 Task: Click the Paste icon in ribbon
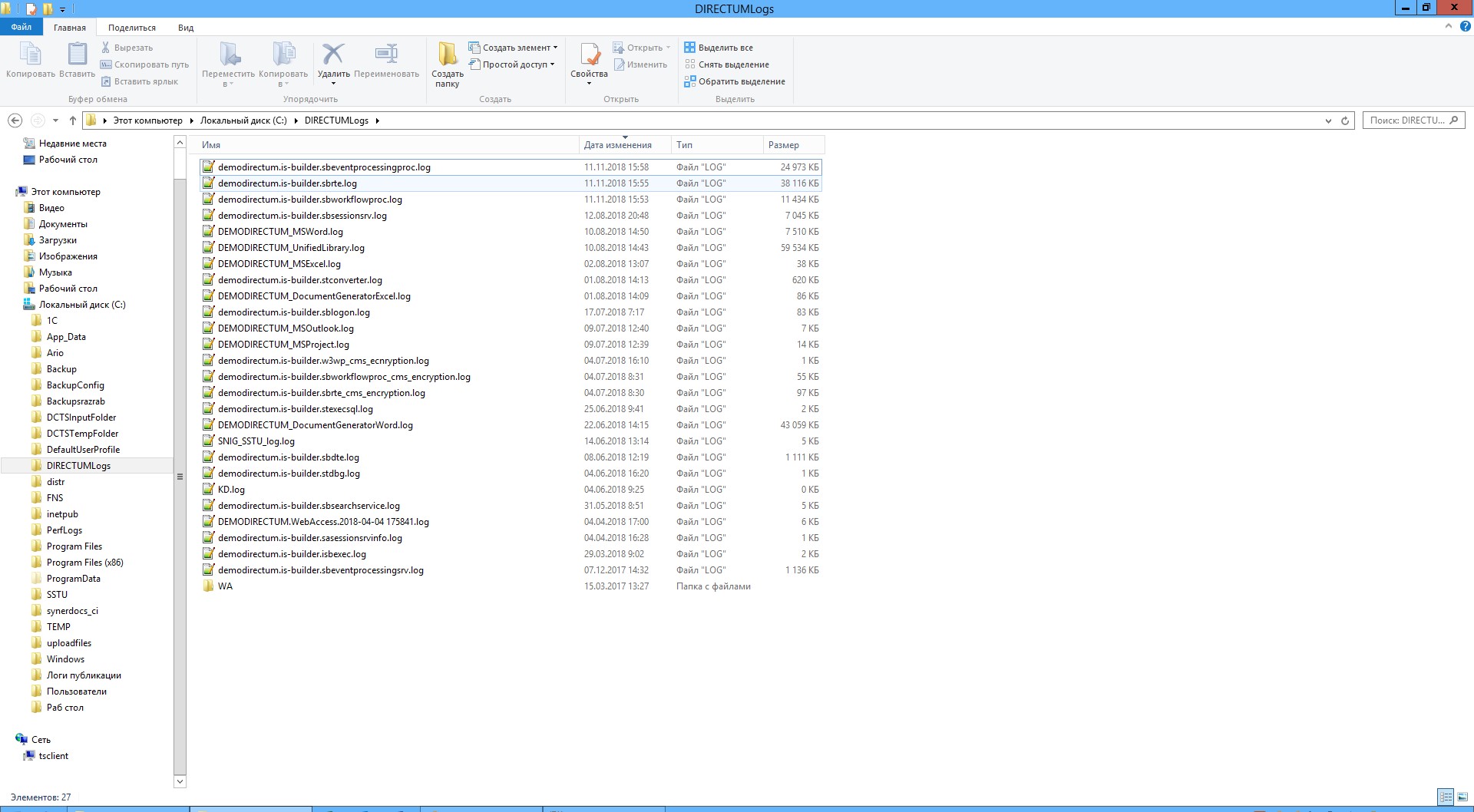tap(77, 54)
